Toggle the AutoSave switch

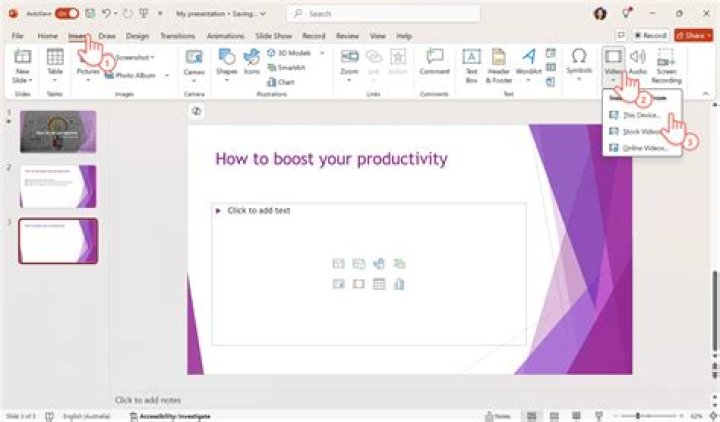click(67, 14)
